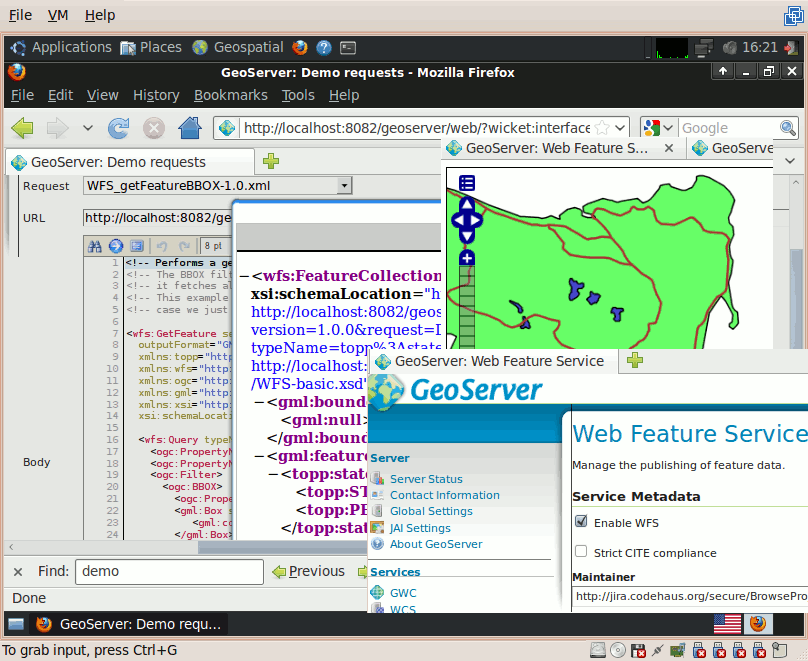Toggle the Enable WFS checkbox
Screen dimensions: 808x661
pos(581,521)
